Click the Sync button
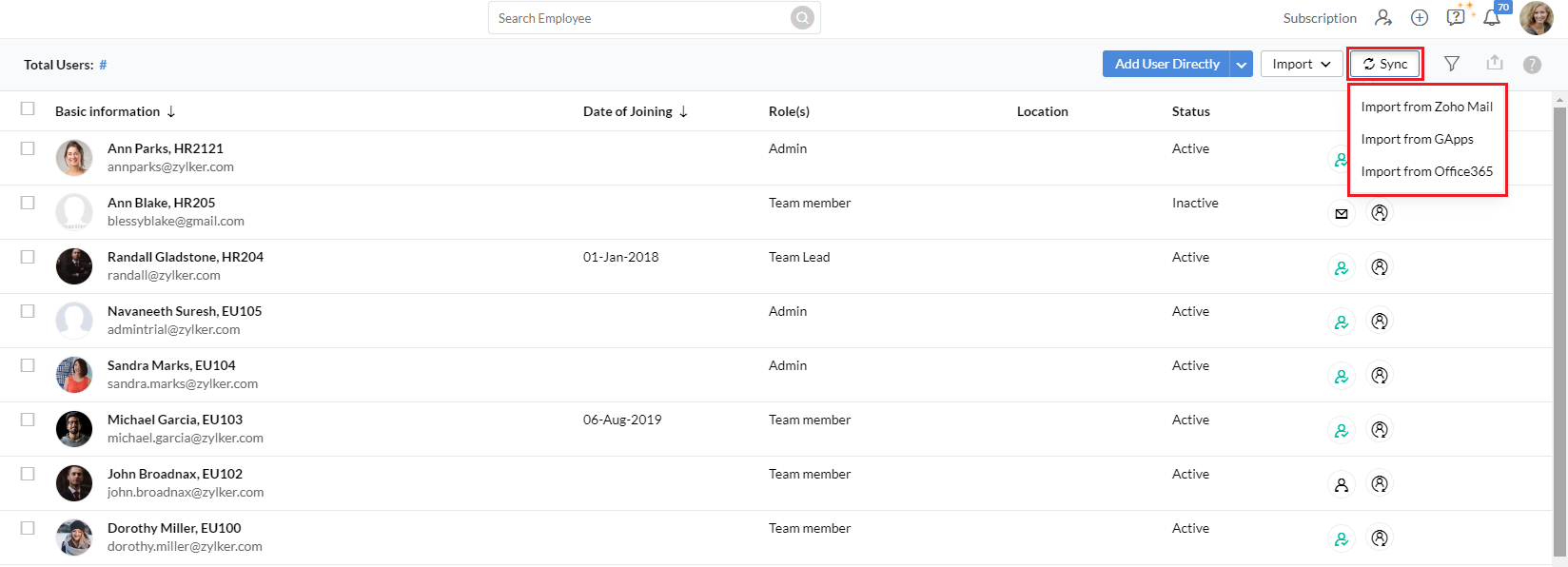 (x=1385, y=64)
